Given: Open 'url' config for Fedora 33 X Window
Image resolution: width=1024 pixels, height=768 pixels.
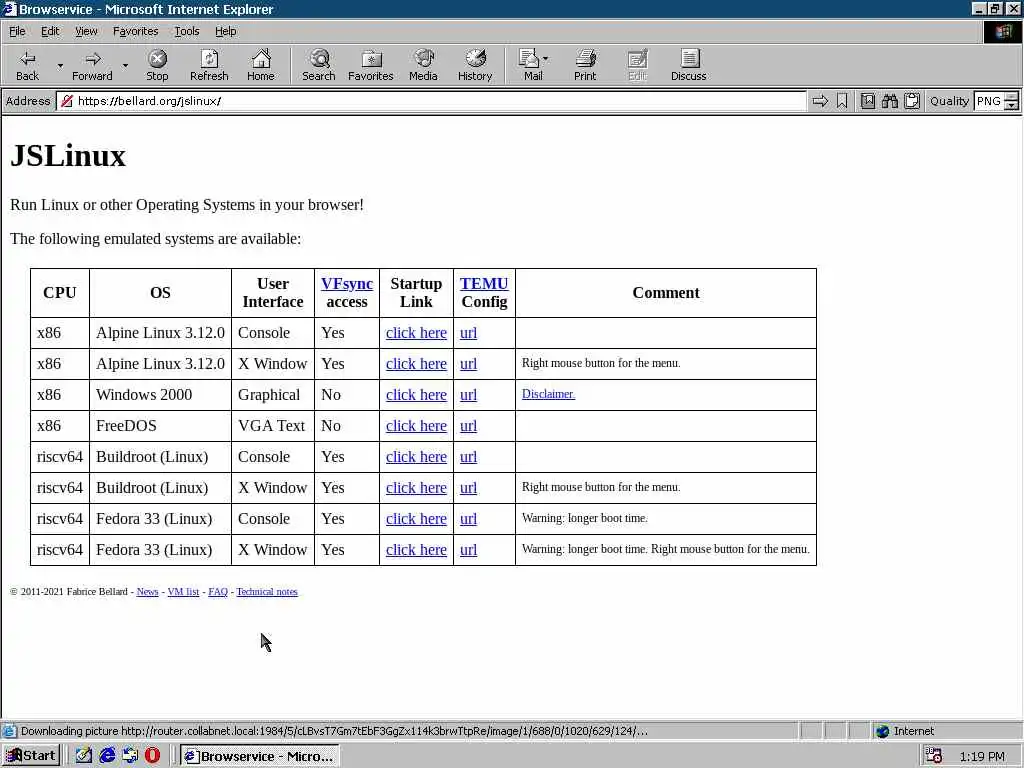Looking at the screenshot, I should (x=468, y=550).
